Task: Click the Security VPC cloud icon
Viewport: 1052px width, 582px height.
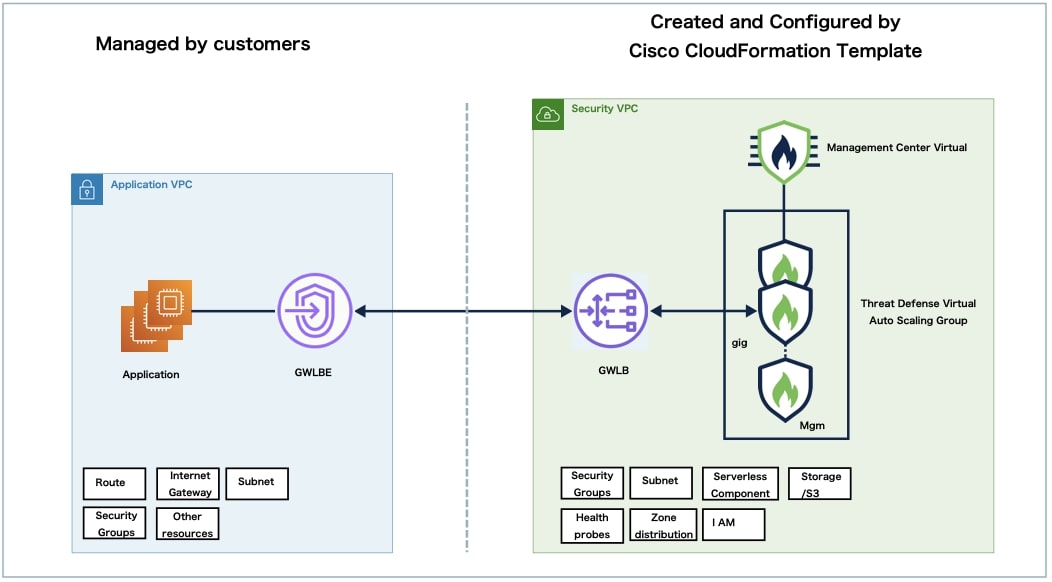Action: click(x=548, y=115)
